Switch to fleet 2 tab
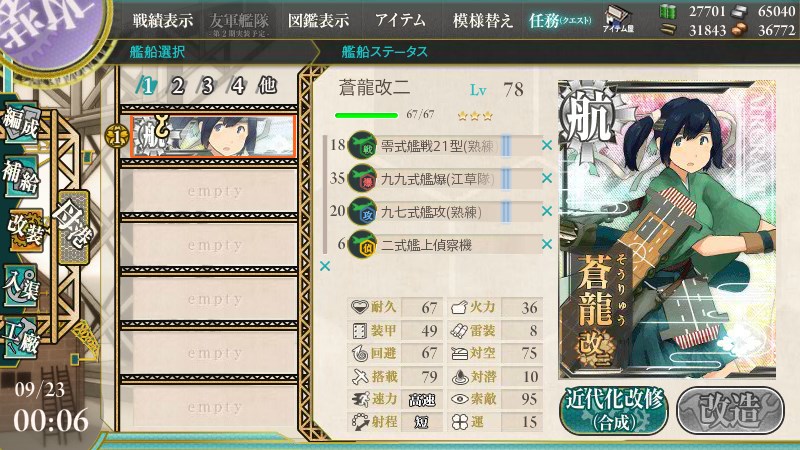Image resolution: width=800 pixels, height=450 pixels. (177, 86)
